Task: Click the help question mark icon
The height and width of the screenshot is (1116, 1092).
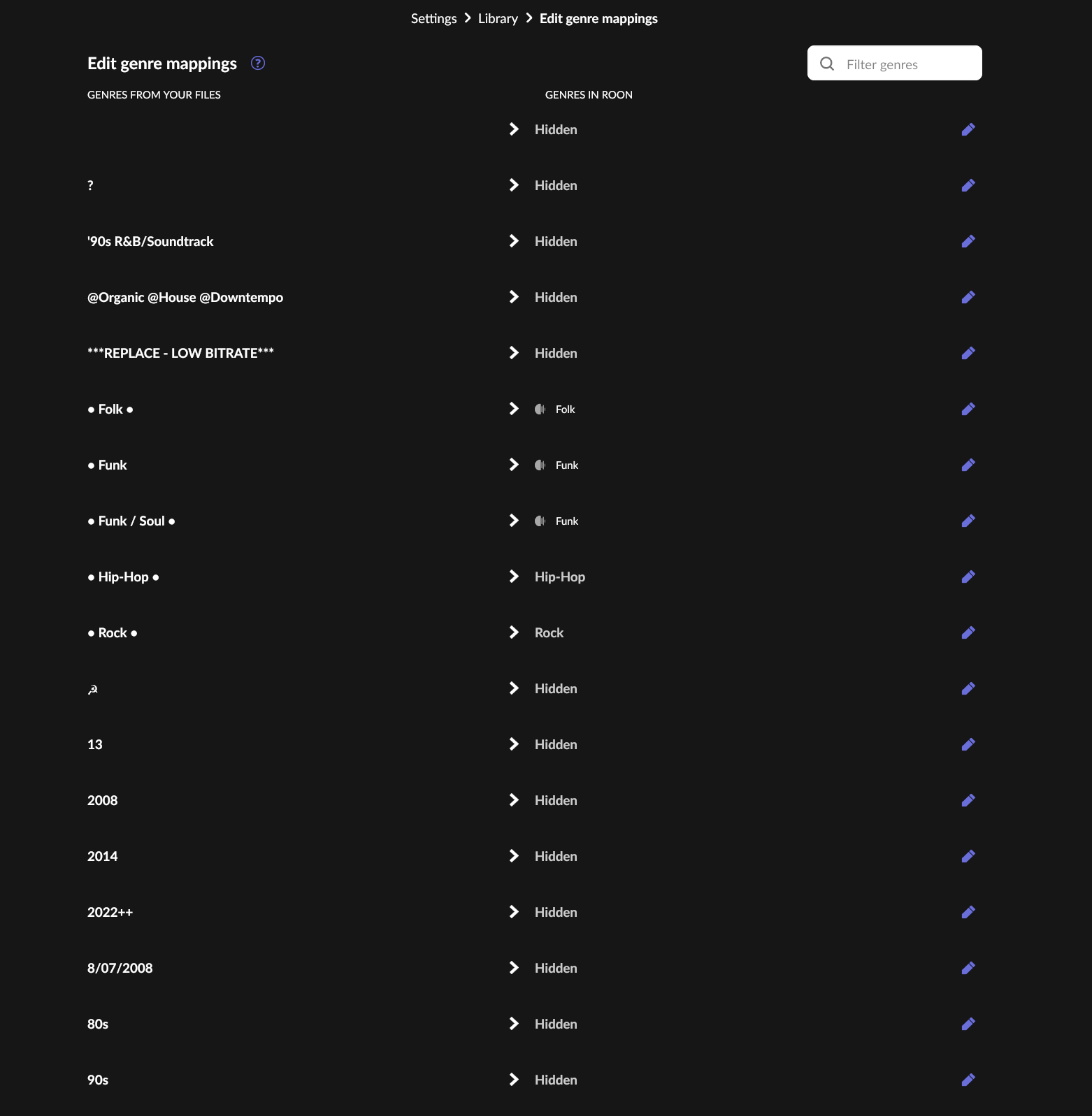Action: [x=258, y=64]
